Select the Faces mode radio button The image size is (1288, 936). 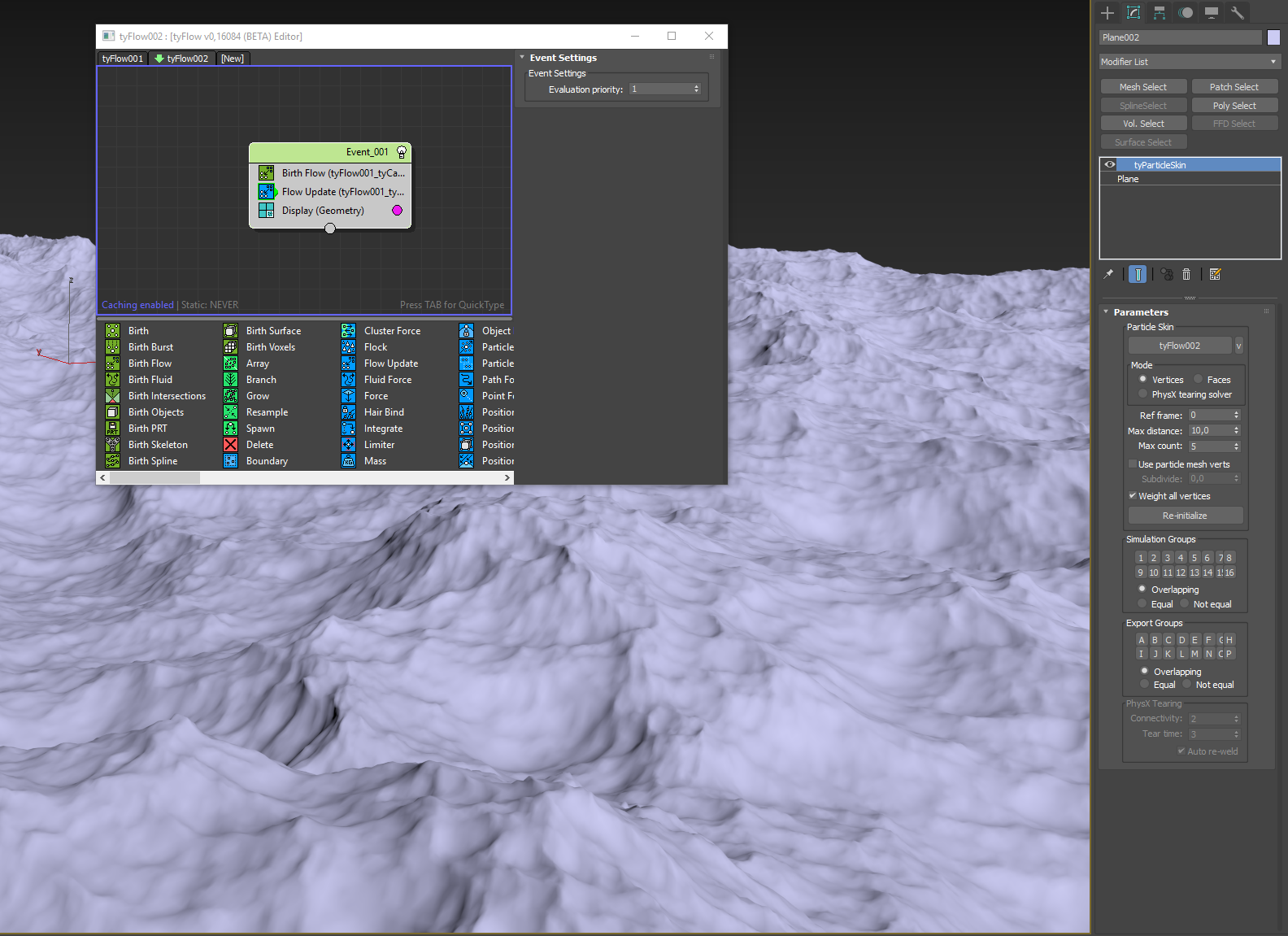[1199, 380]
